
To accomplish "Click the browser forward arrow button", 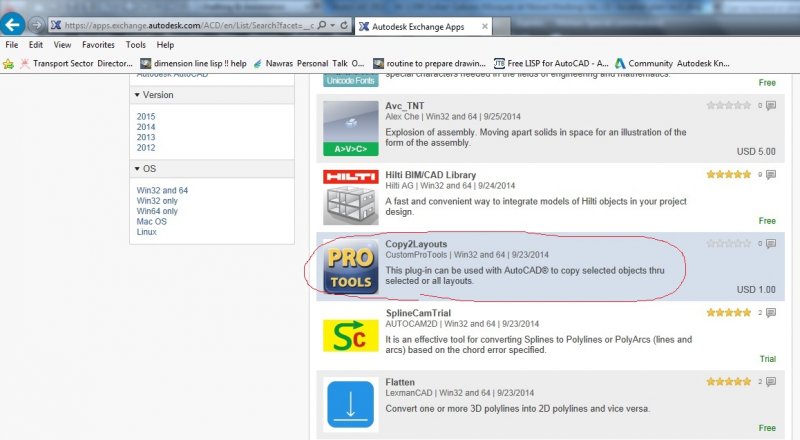I will tap(36, 25).
